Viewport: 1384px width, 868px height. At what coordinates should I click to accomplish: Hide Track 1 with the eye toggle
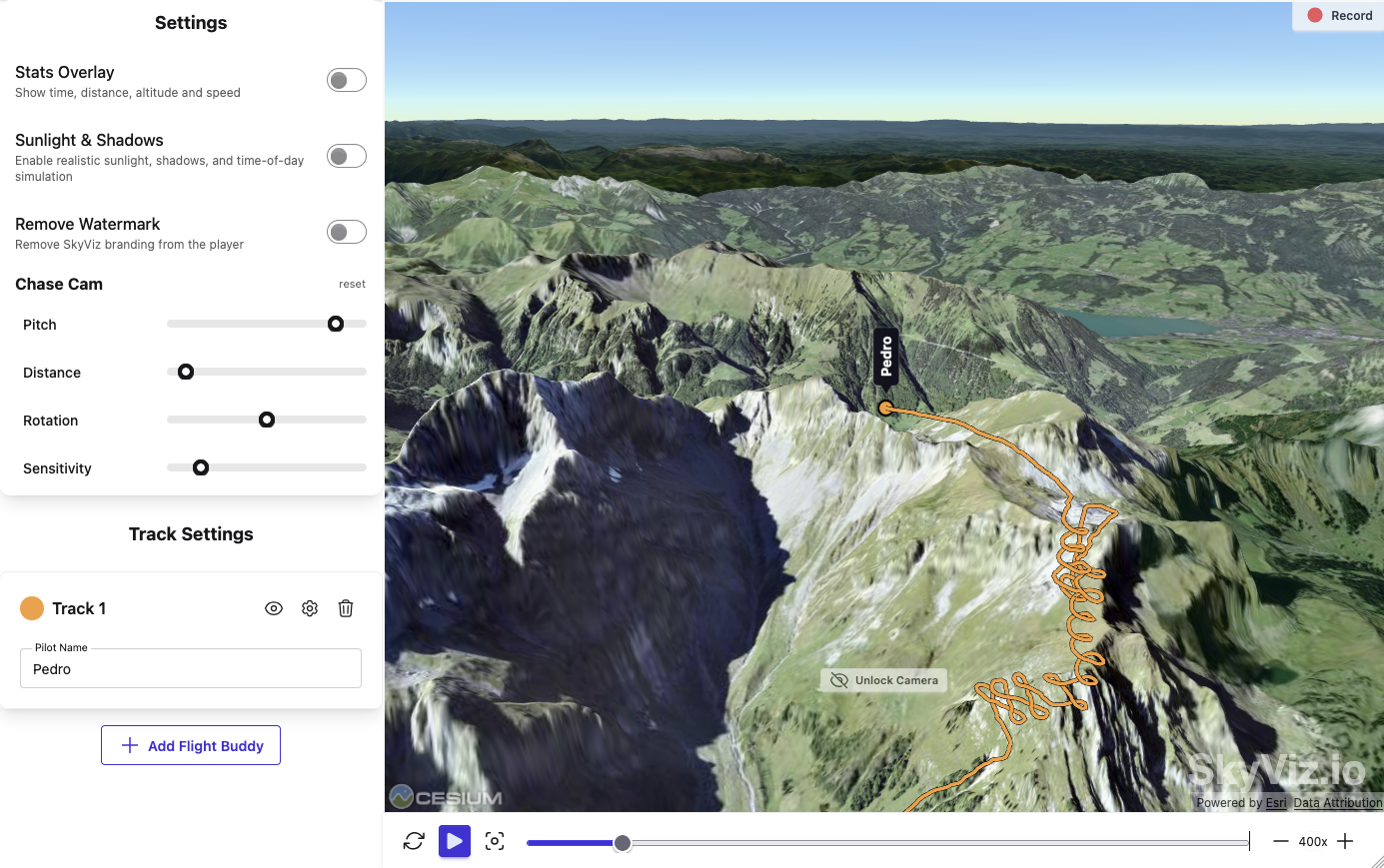pyautogui.click(x=273, y=608)
